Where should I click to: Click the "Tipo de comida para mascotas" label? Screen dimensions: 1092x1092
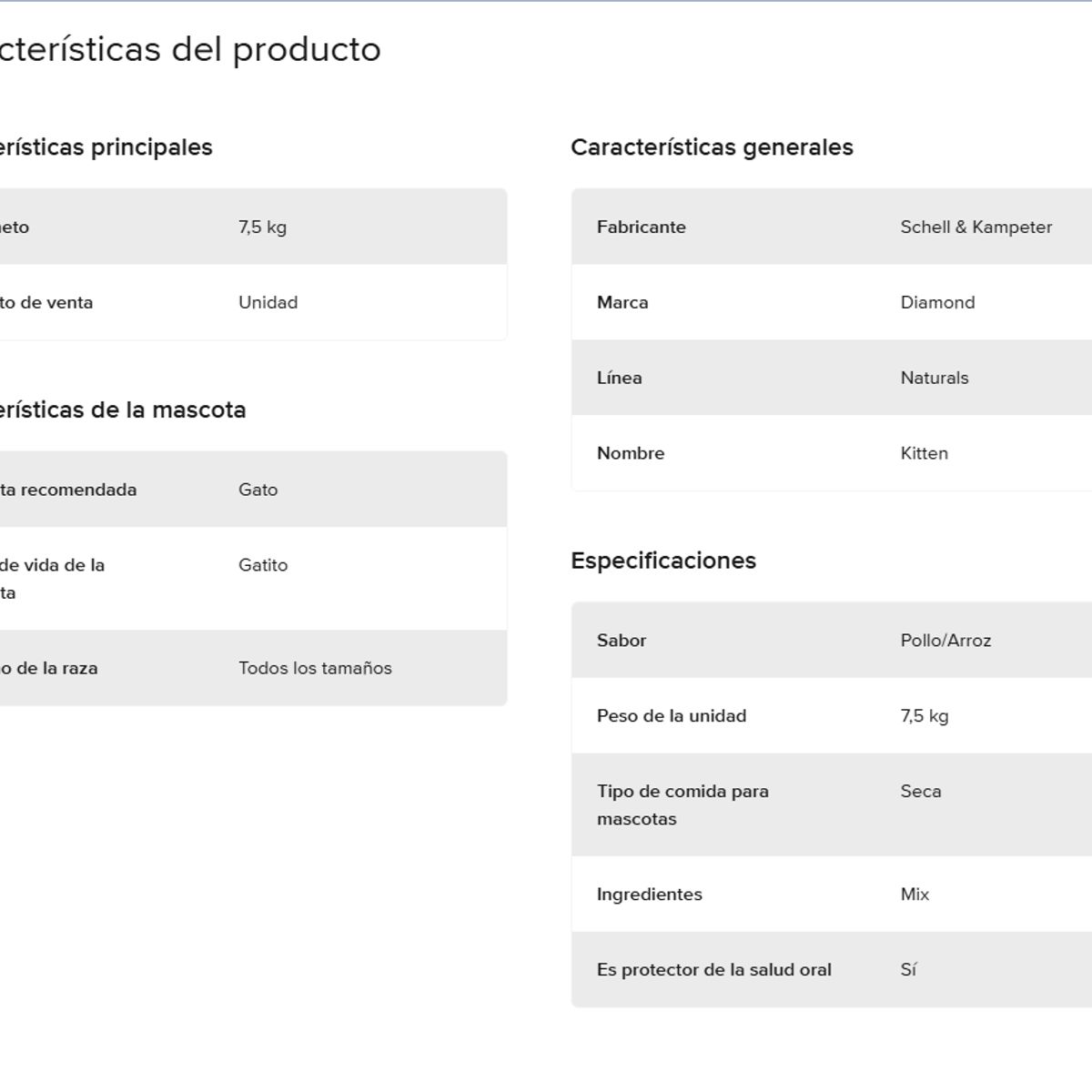(x=682, y=804)
